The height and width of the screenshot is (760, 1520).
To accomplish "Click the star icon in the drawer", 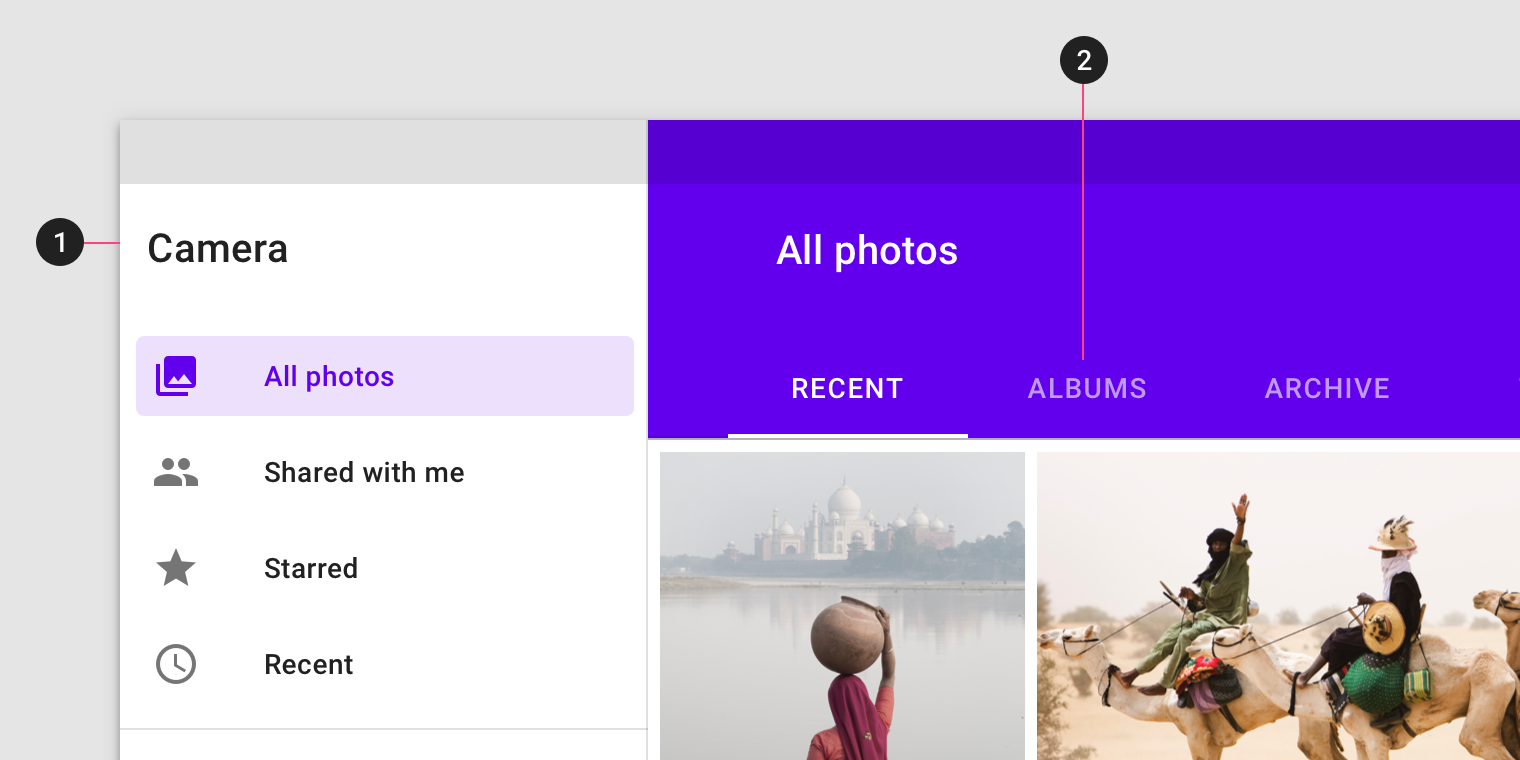I will pyautogui.click(x=176, y=568).
